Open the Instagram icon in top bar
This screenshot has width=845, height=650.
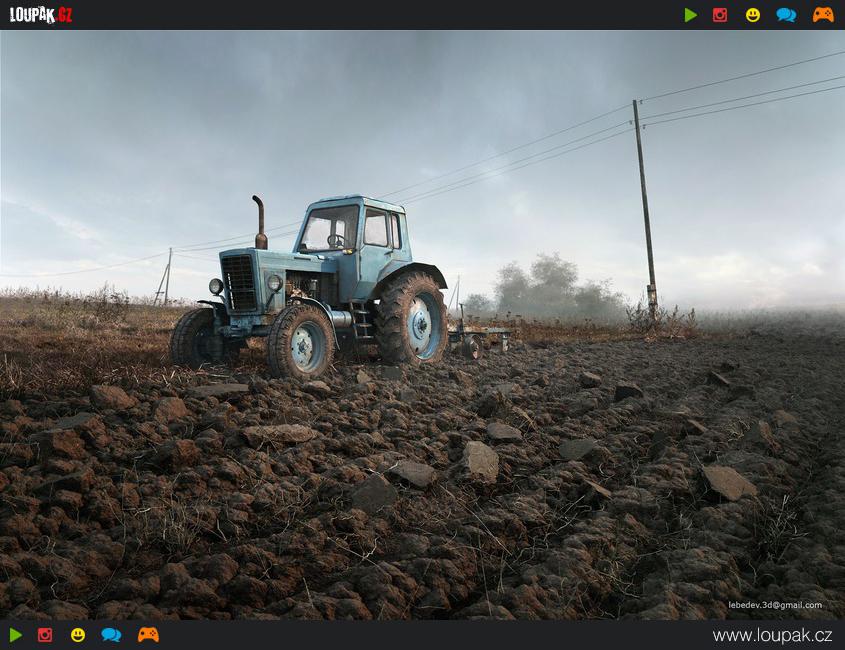(720, 15)
